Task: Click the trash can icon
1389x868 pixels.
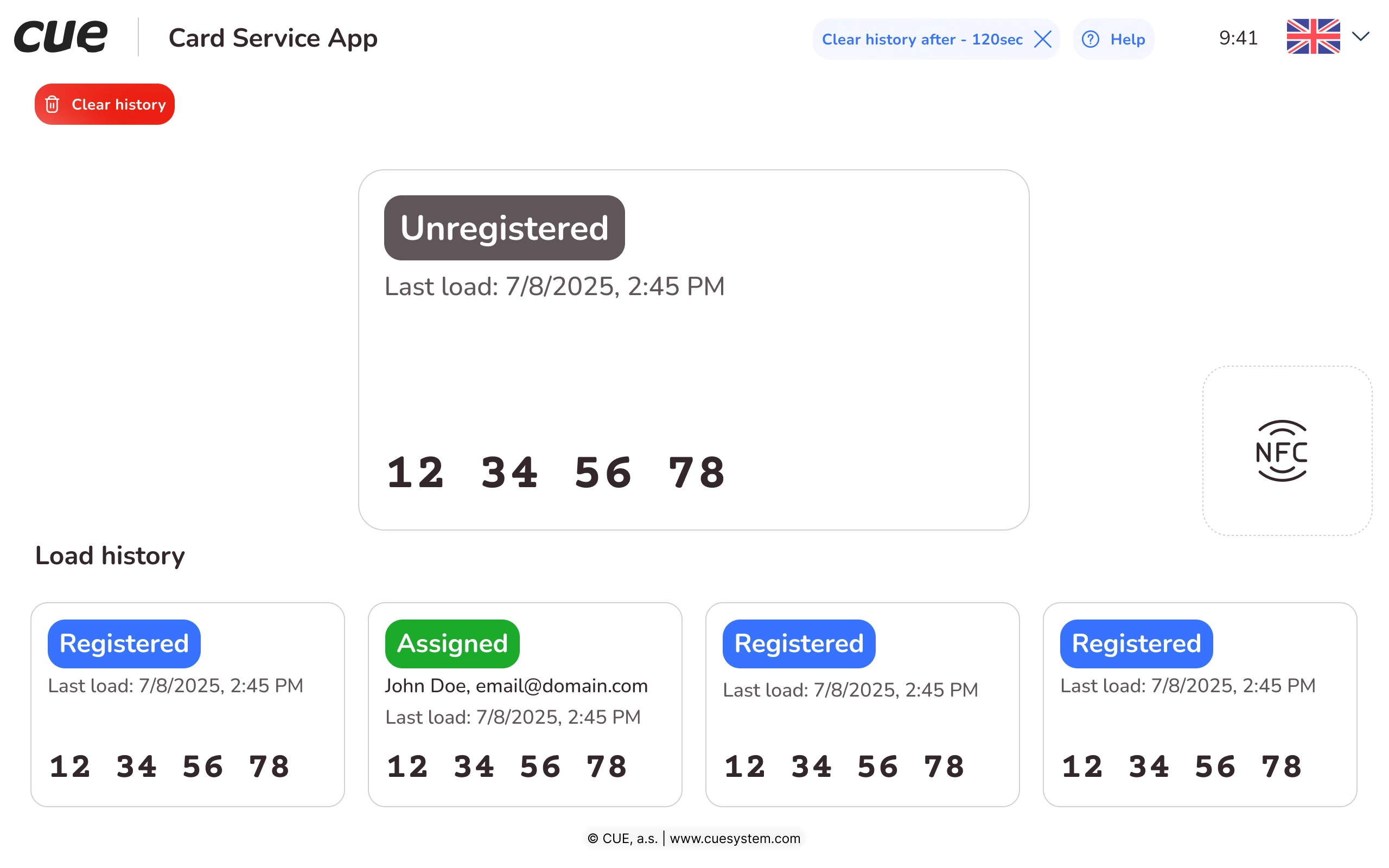Action: [x=52, y=105]
